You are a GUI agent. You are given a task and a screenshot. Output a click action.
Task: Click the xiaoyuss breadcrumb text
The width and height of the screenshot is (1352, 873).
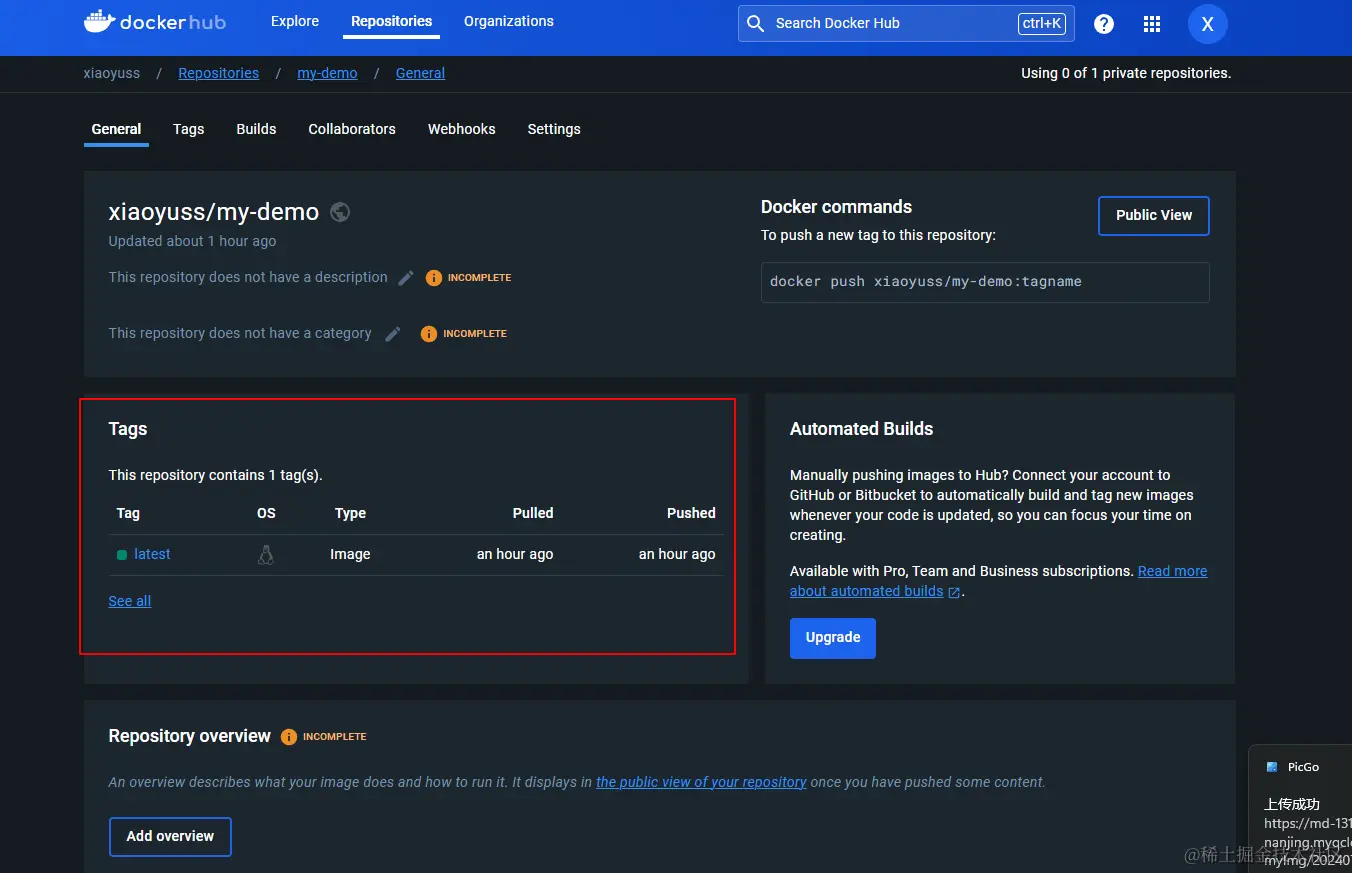(x=112, y=73)
